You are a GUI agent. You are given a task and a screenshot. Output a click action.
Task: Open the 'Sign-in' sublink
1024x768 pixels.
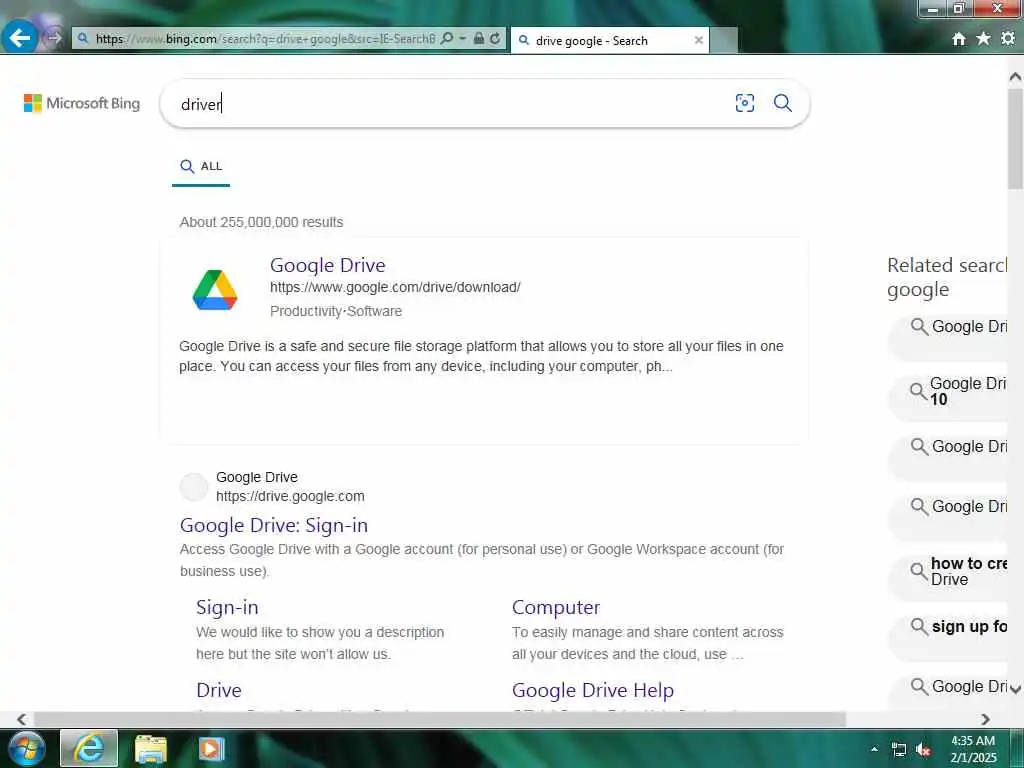click(227, 607)
